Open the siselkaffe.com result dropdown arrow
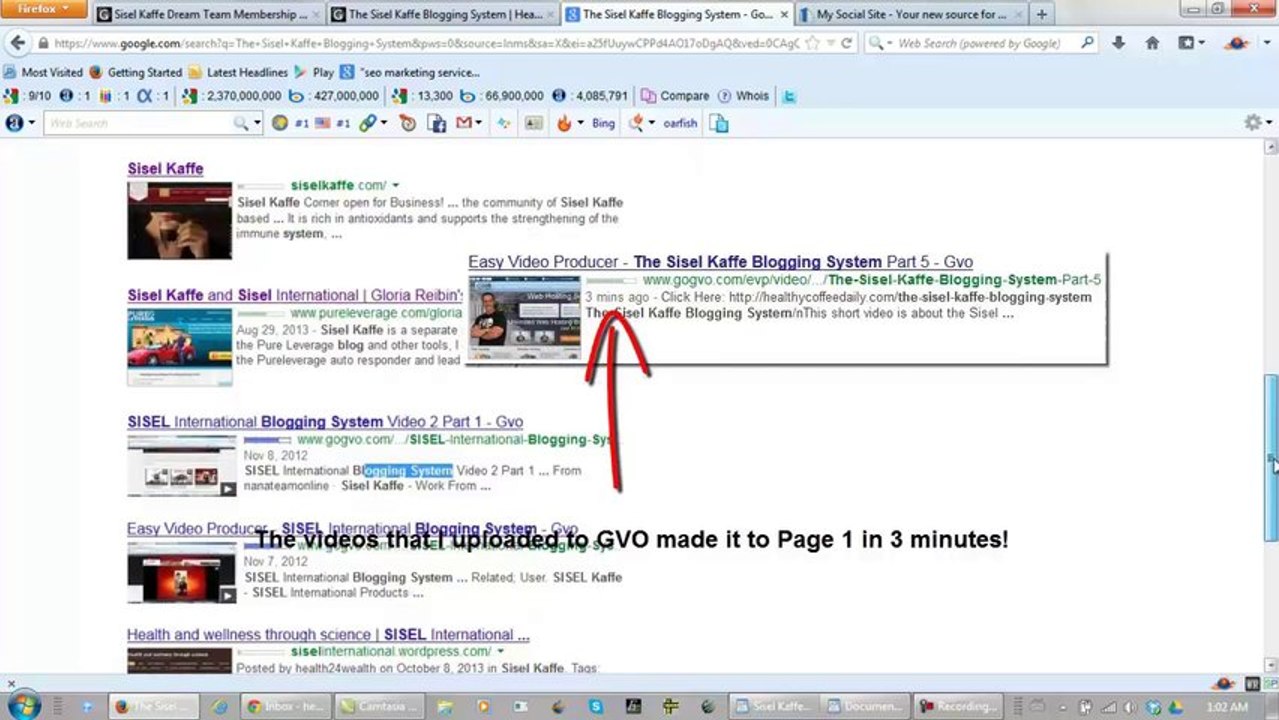Image resolution: width=1279 pixels, height=720 pixels. [x=396, y=186]
